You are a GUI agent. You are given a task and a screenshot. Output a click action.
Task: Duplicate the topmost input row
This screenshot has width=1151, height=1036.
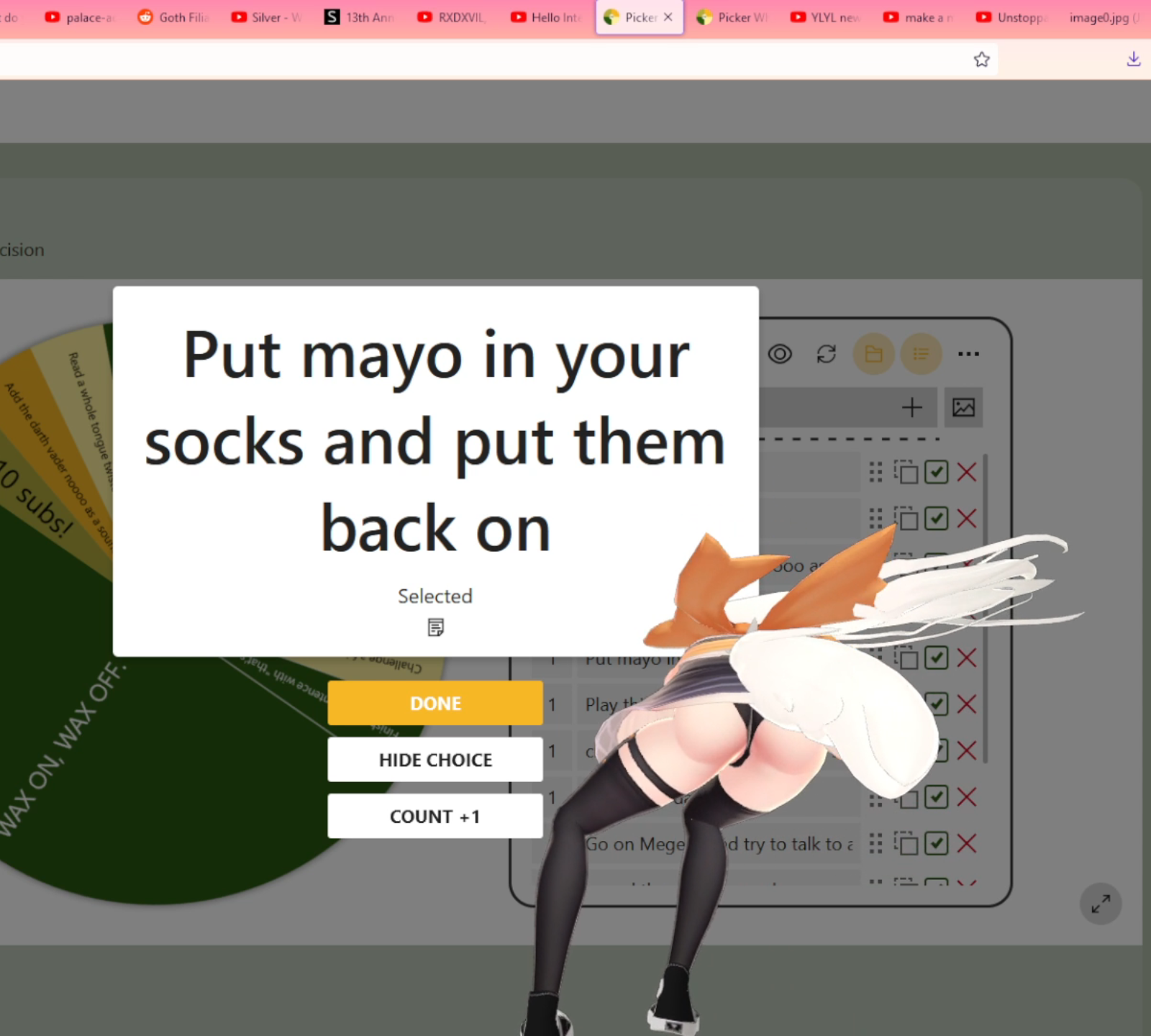click(x=906, y=472)
